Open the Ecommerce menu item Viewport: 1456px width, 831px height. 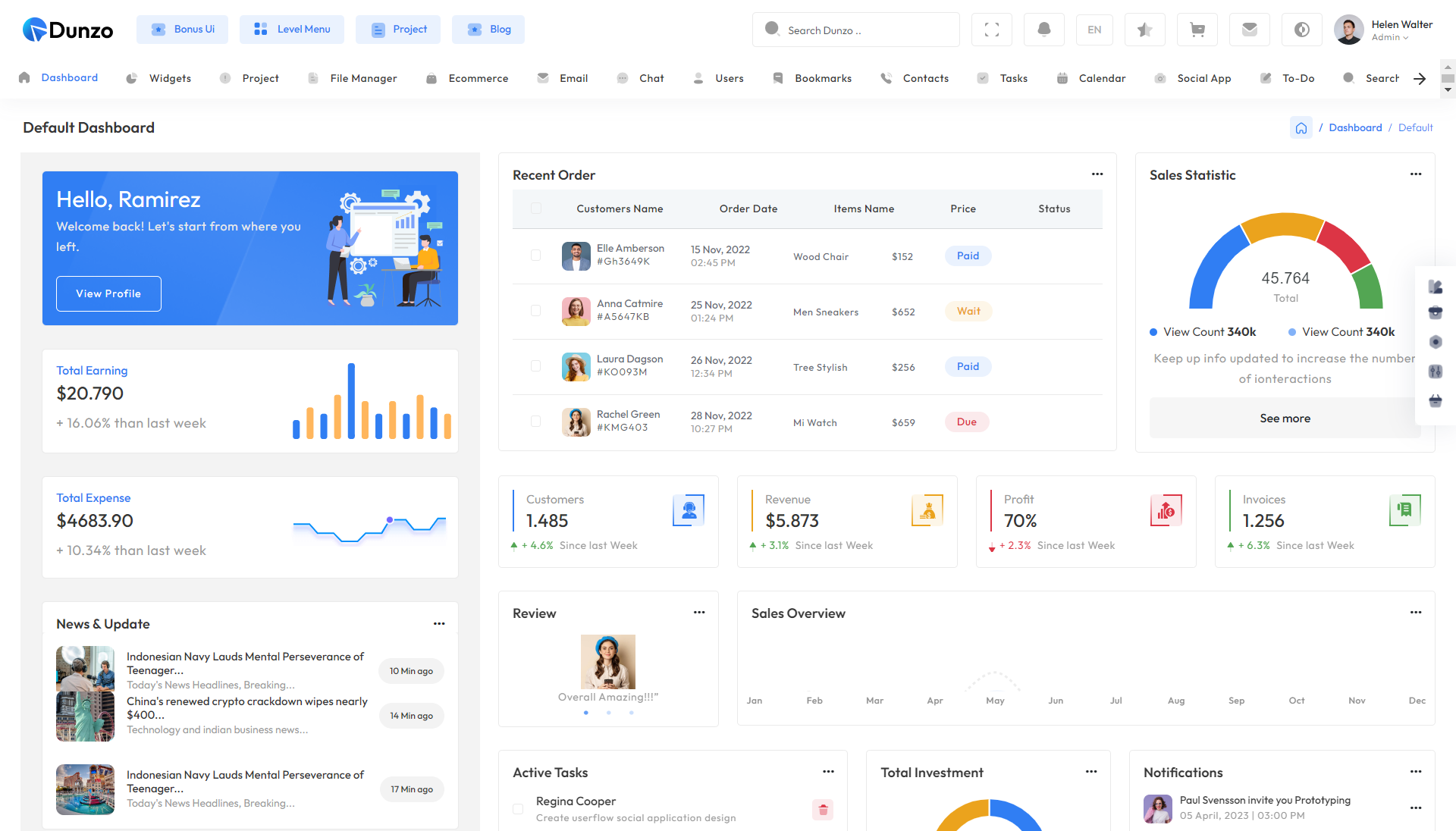click(x=478, y=78)
